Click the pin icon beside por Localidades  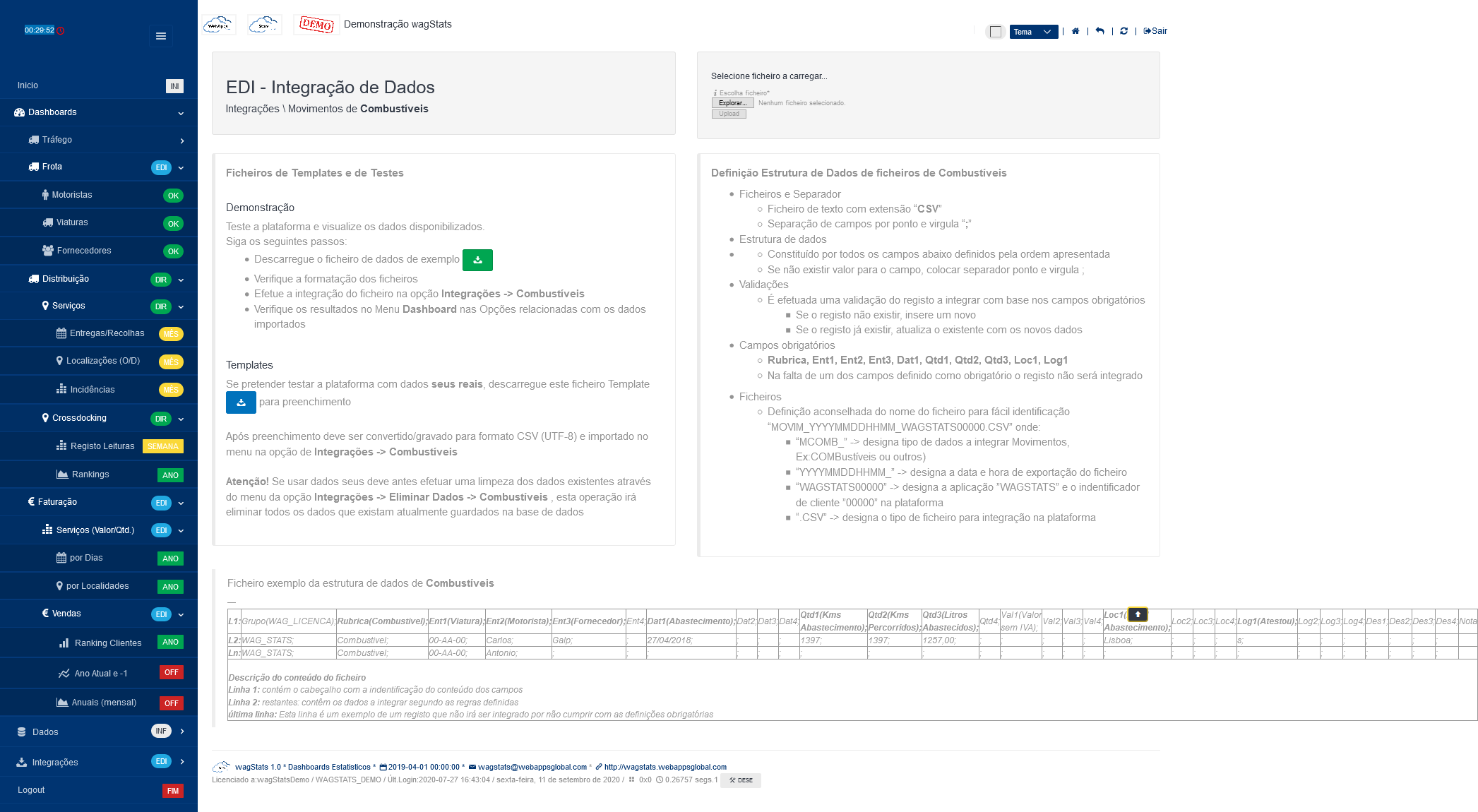(x=59, y=585)
